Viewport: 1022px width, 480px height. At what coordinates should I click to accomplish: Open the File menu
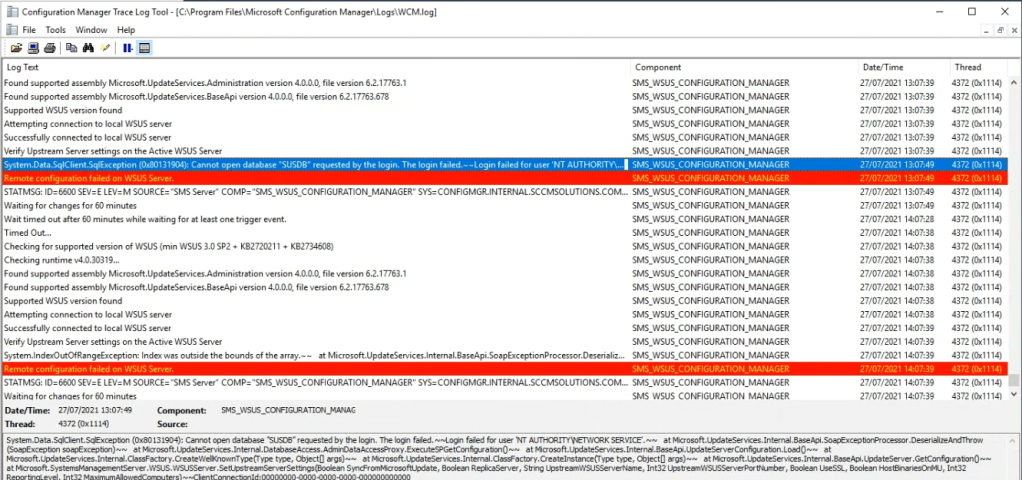29,30
